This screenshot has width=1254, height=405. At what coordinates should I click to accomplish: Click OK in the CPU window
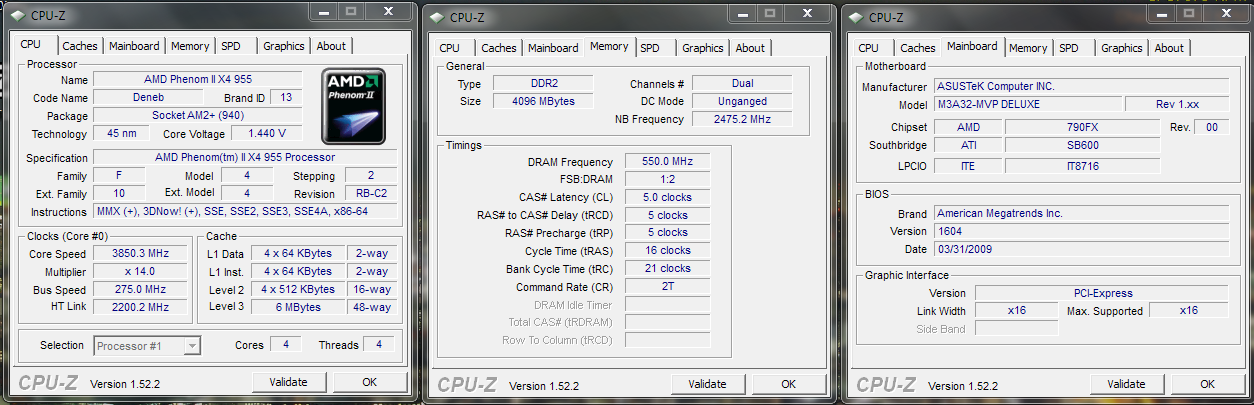[x=370, y=382]
